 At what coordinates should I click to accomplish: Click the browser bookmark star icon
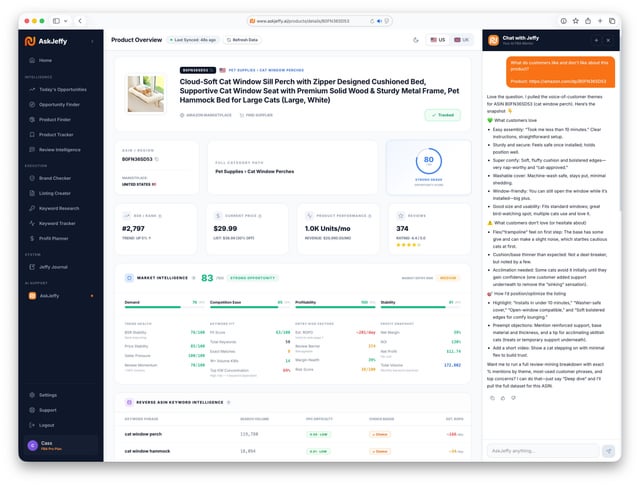click(x=576, y=21)
